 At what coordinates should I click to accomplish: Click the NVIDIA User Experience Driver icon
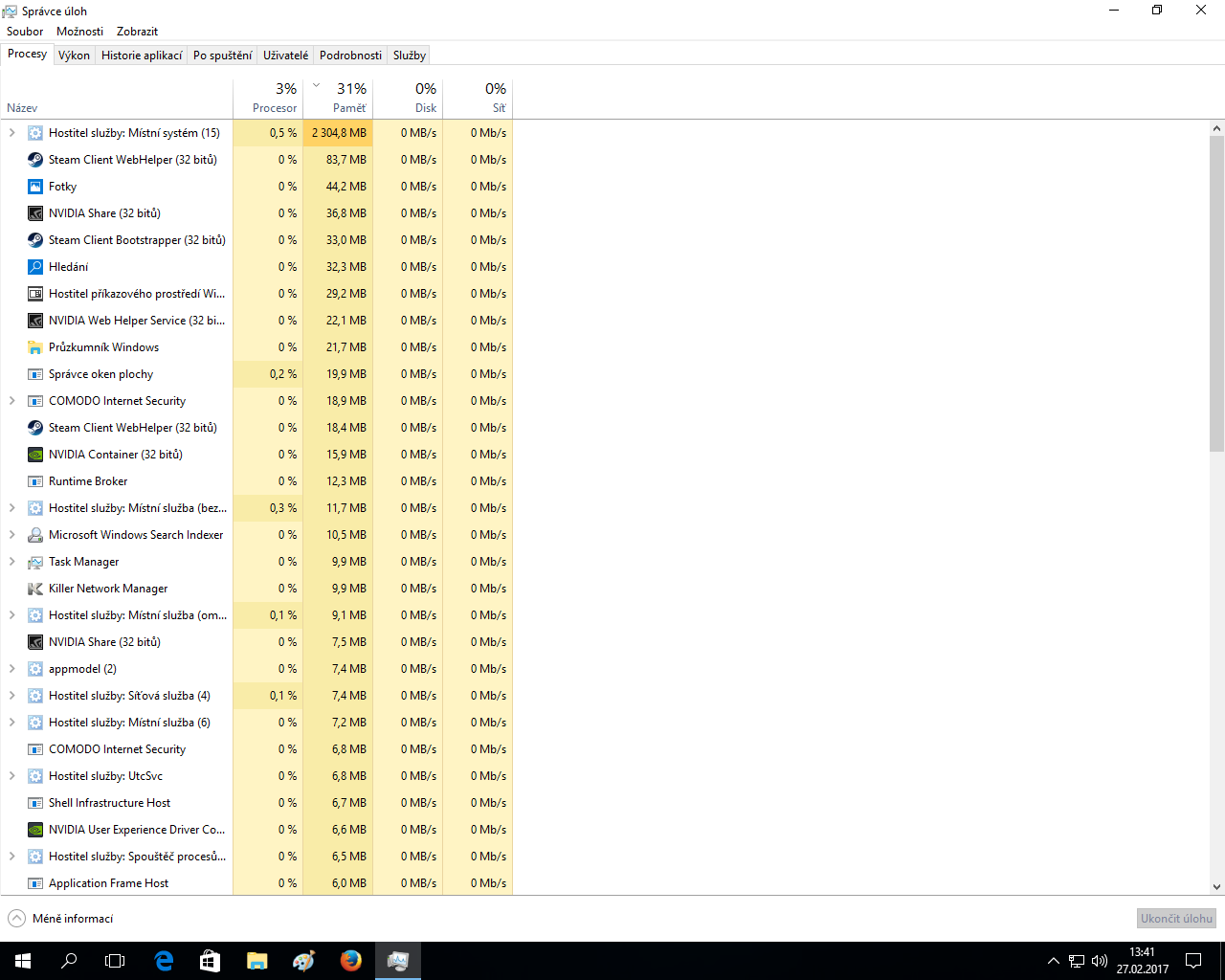click(x=35, y=830)
